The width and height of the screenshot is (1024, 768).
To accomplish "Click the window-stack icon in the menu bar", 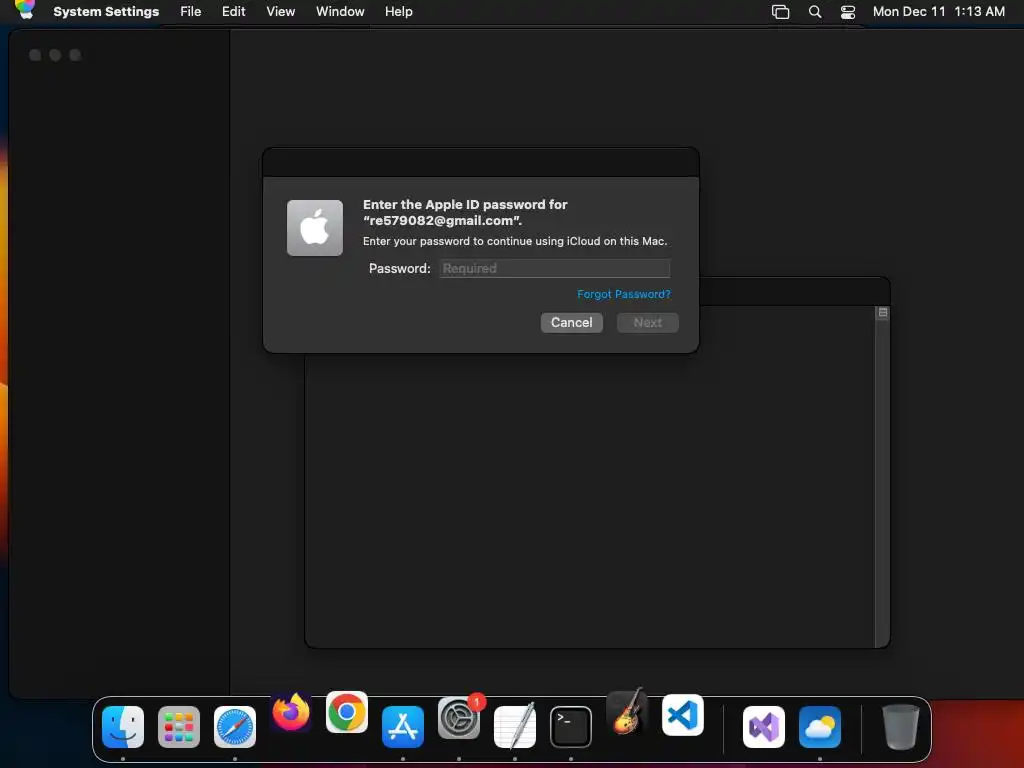I will tap(780, 12).
